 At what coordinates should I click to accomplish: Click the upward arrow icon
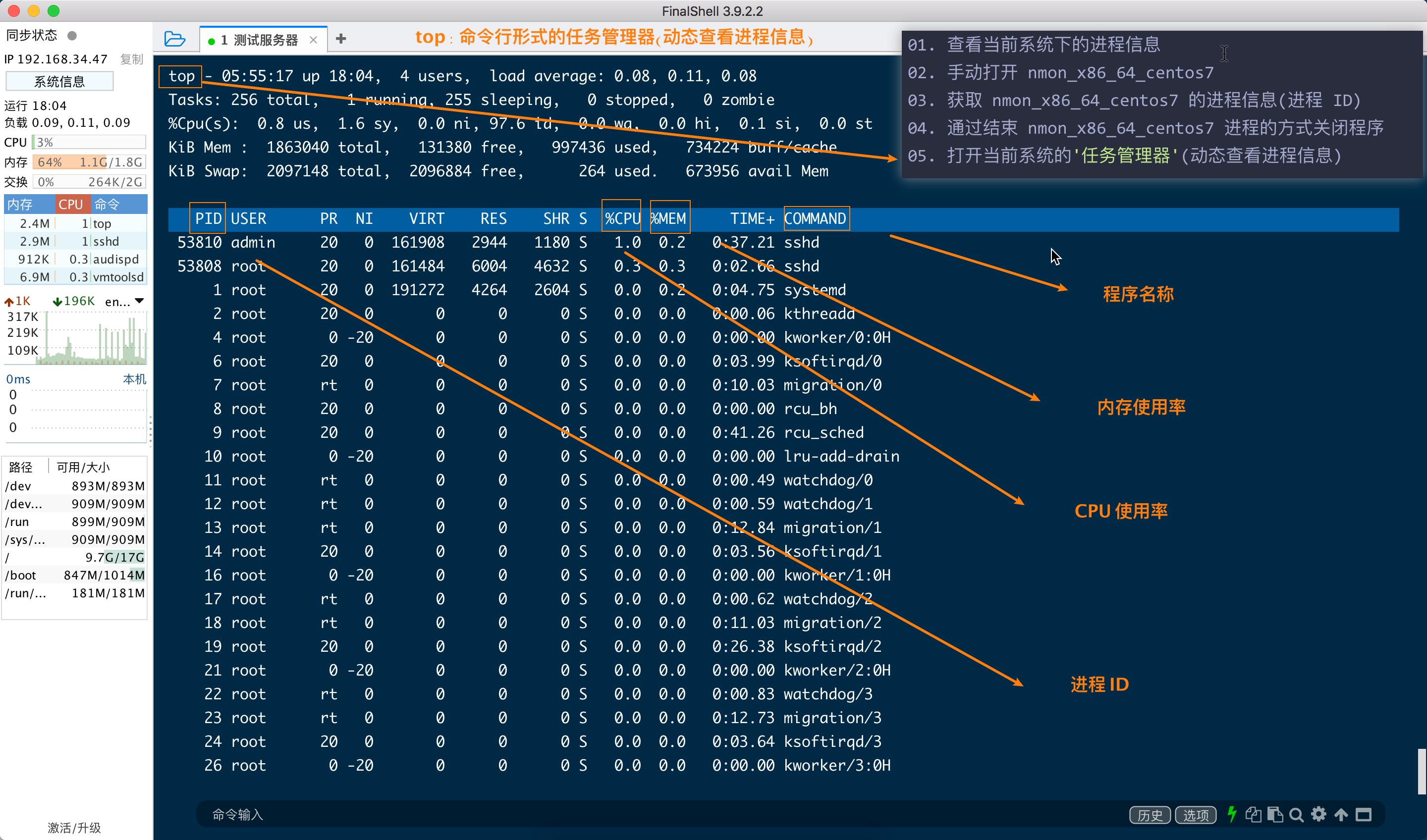[x=1340, y=815]
